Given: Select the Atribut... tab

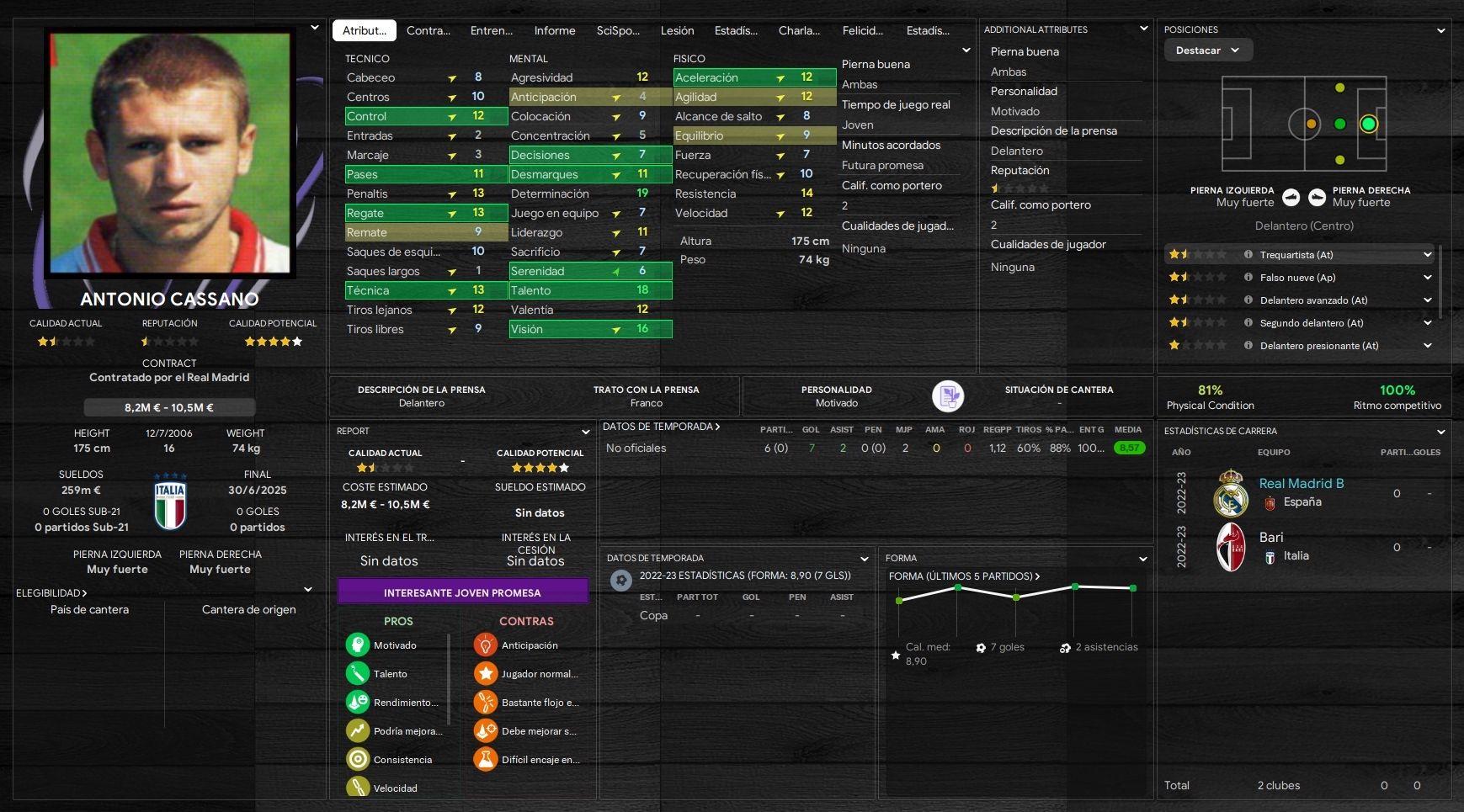Looking at the screenshot, I should (365, 30).
